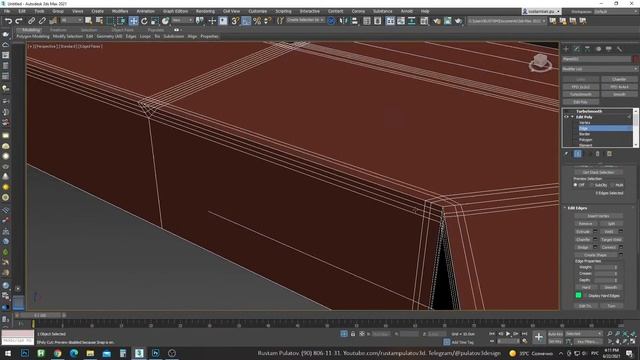The image size is (640, 360).
Task: Toggle show end result icon
Action: pyautogui.click(x=578, y=154)
